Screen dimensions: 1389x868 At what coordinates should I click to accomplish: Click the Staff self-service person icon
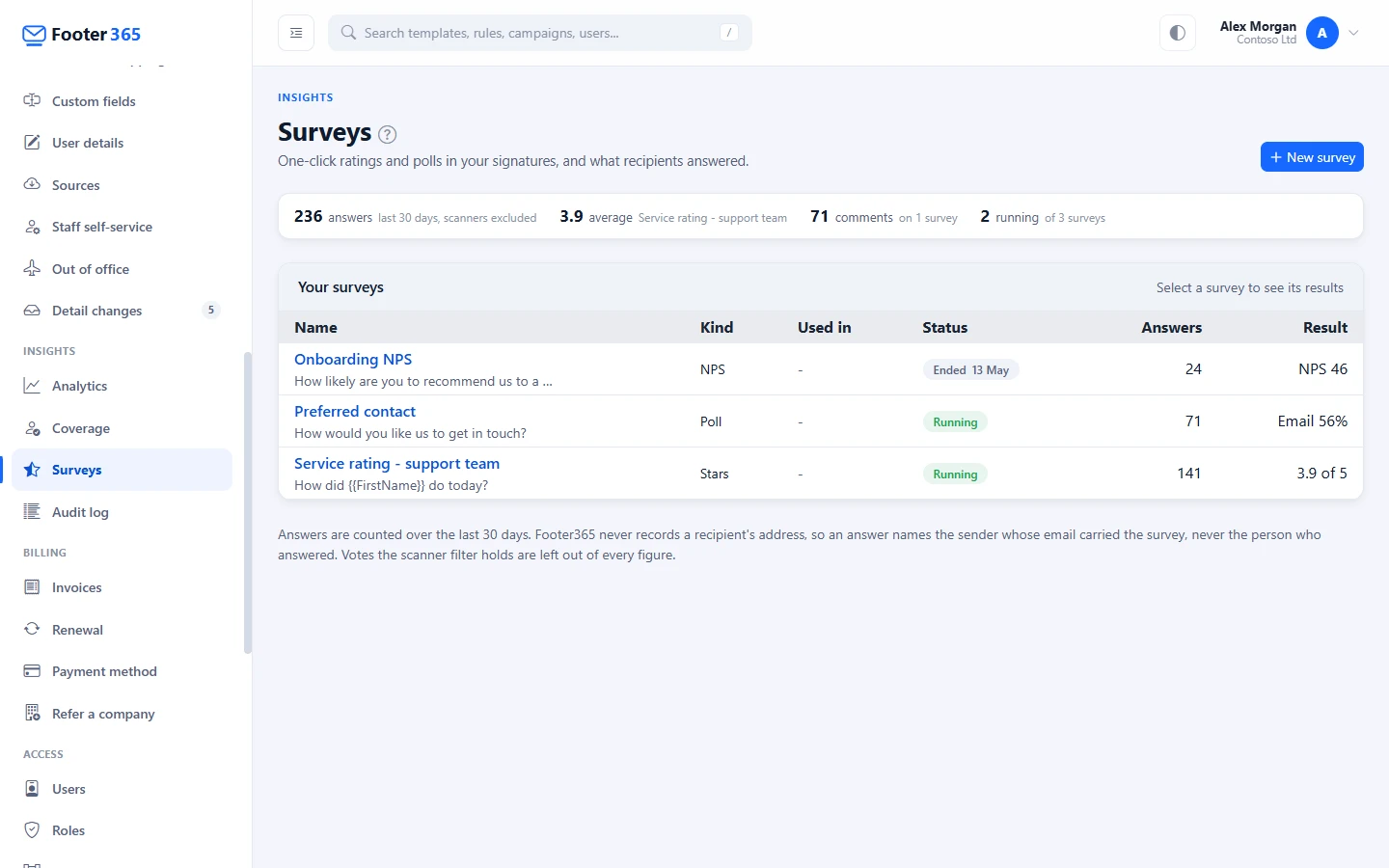32,227
